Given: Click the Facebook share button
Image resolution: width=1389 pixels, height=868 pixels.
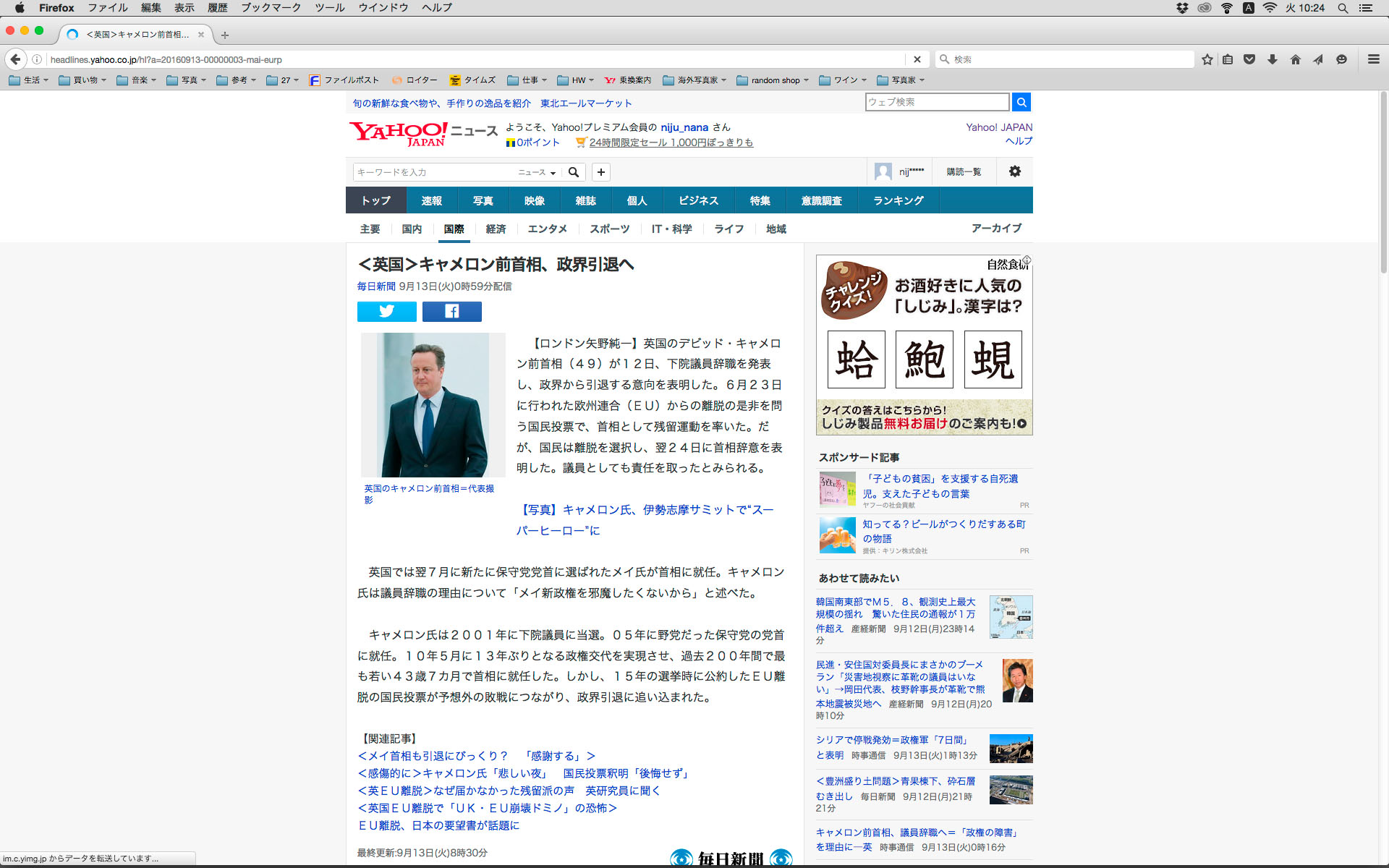Looking at the screenshot, I should pos(451,311).
